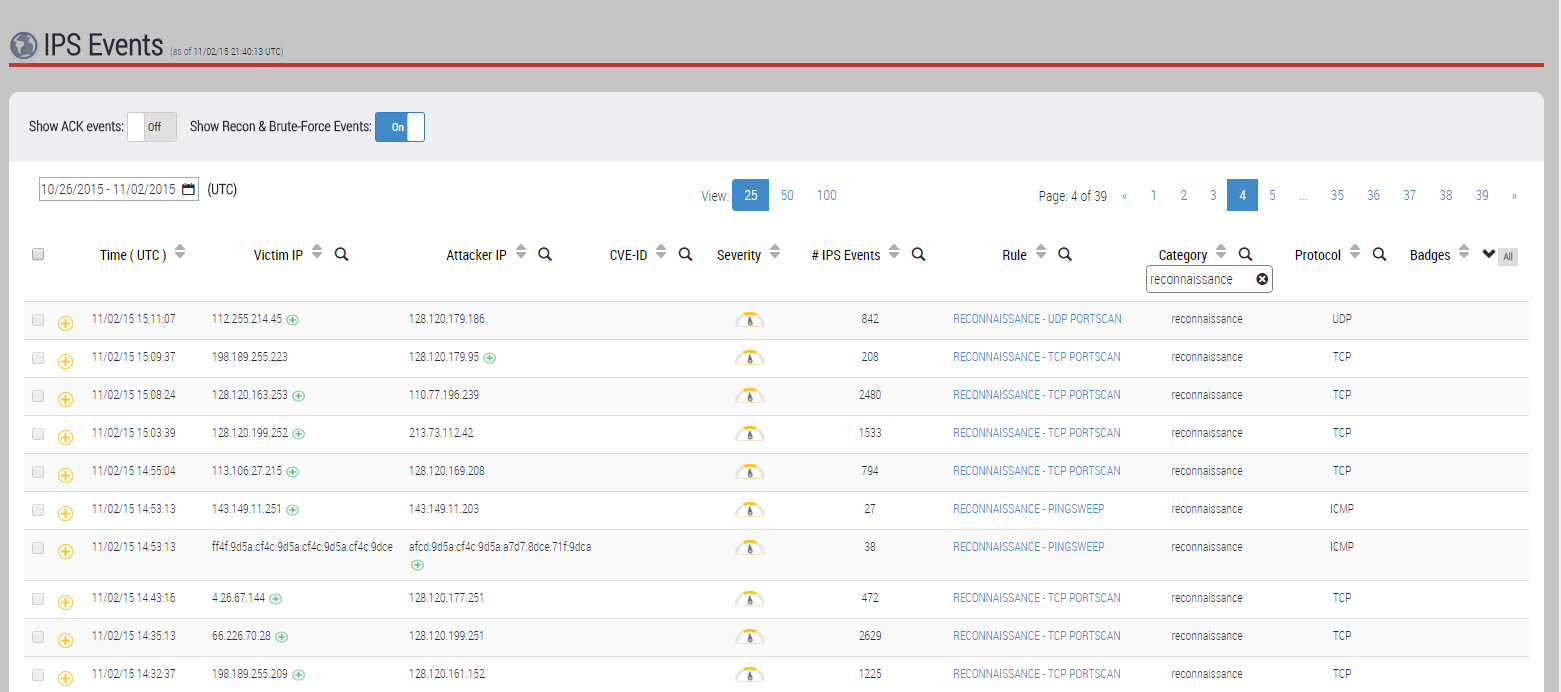Go to page 5
This screenshot has height=692, width=1561.
click(1272, 196)
